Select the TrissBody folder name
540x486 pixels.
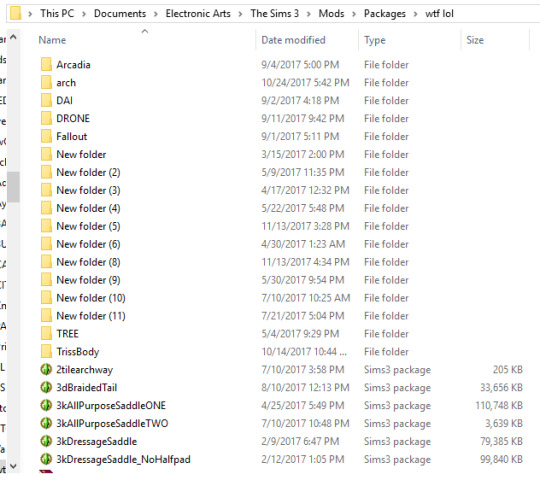[77, 352]
